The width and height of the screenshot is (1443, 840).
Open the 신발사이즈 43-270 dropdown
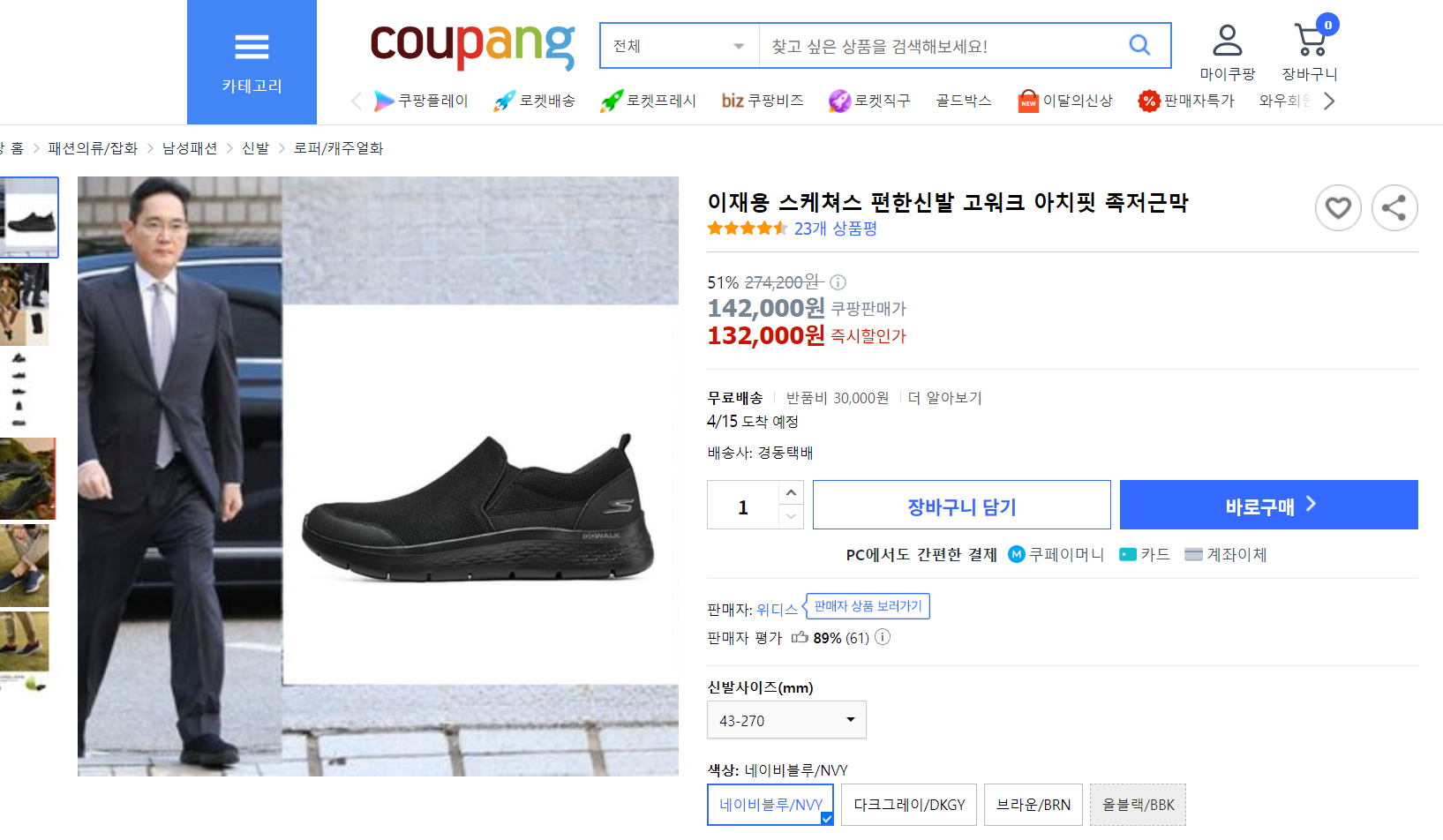[786, 720]
